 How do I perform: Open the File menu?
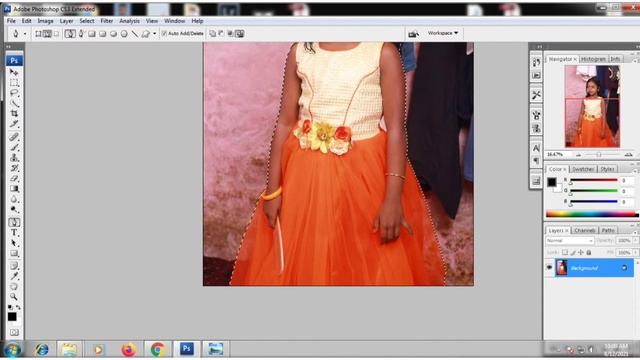[x=11, y=21]
